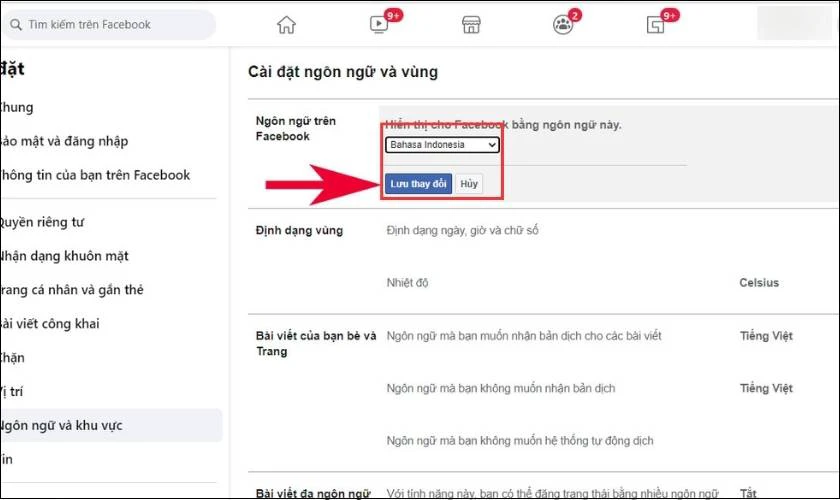The height and width of the screenshot is (500, 840).
Task: Click the profile area at top right
Action: coord(794,24)
